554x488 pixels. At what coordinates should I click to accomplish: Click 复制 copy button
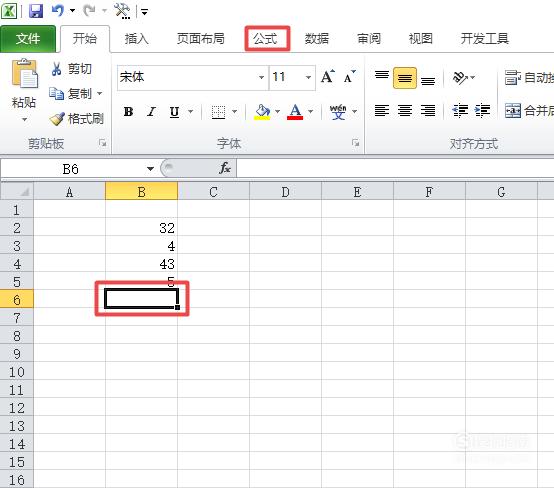[x=70, y=94]
